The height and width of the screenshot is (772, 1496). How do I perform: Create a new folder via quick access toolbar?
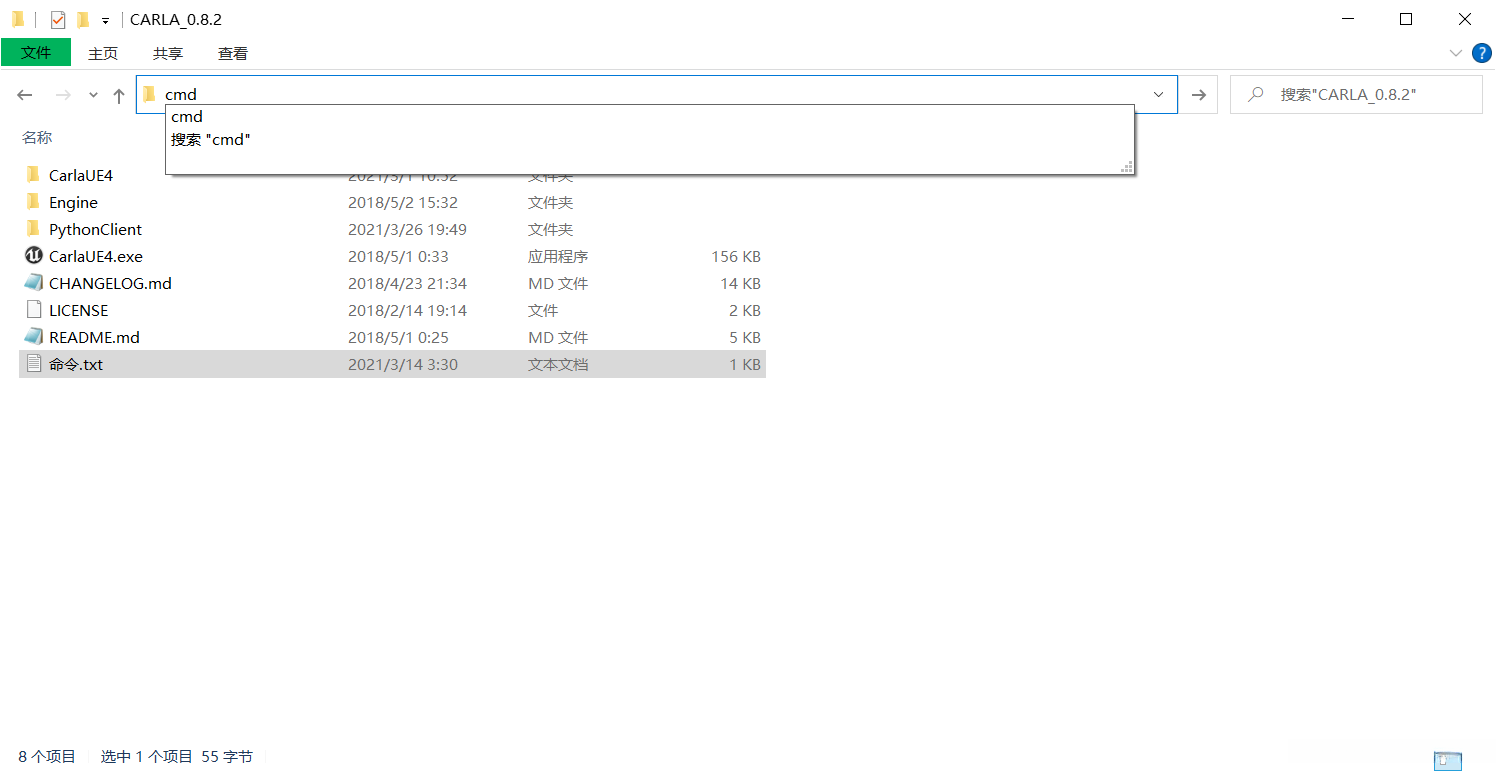pyautogui.click(x=83, y=19)
